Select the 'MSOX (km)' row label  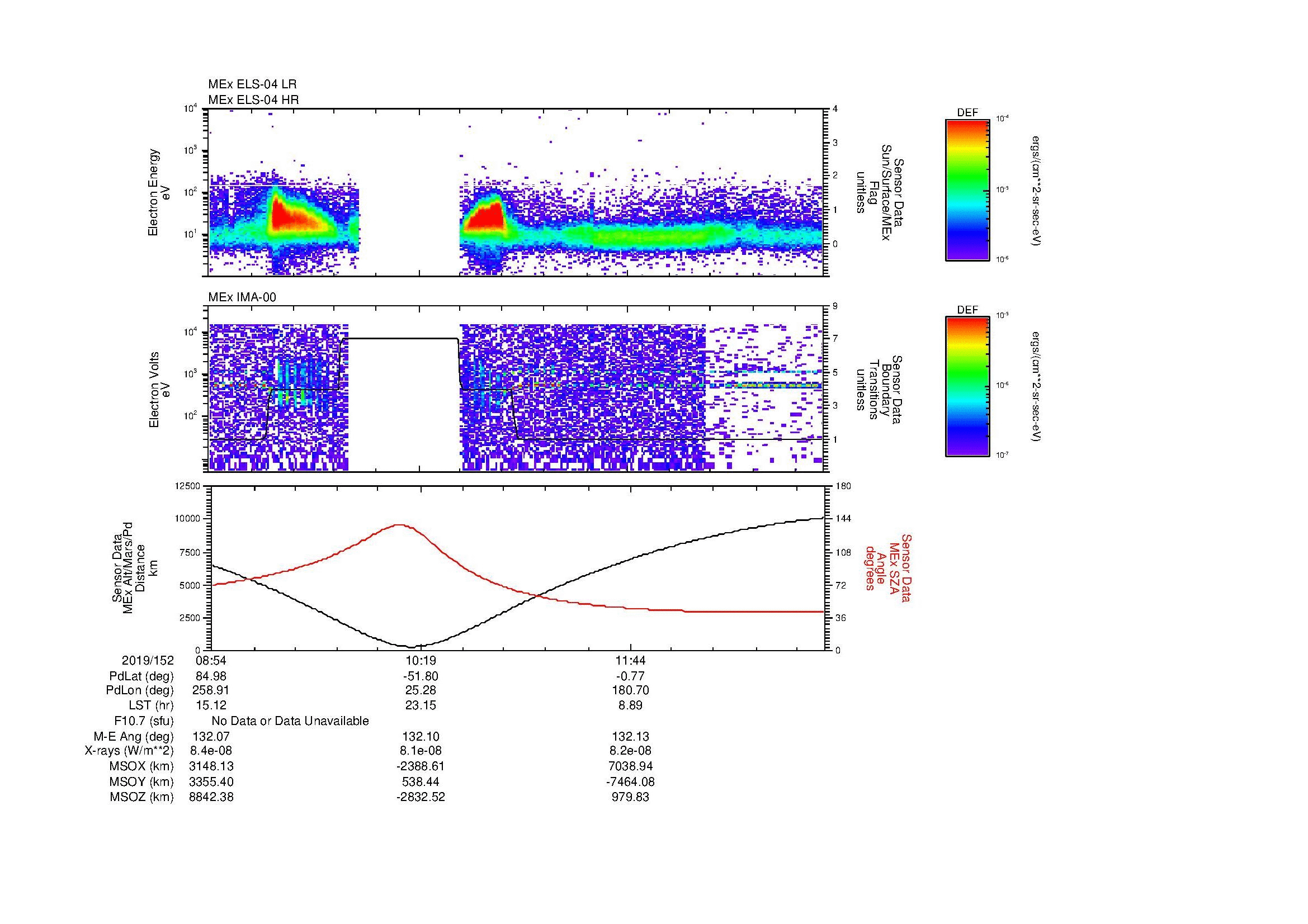141,766
